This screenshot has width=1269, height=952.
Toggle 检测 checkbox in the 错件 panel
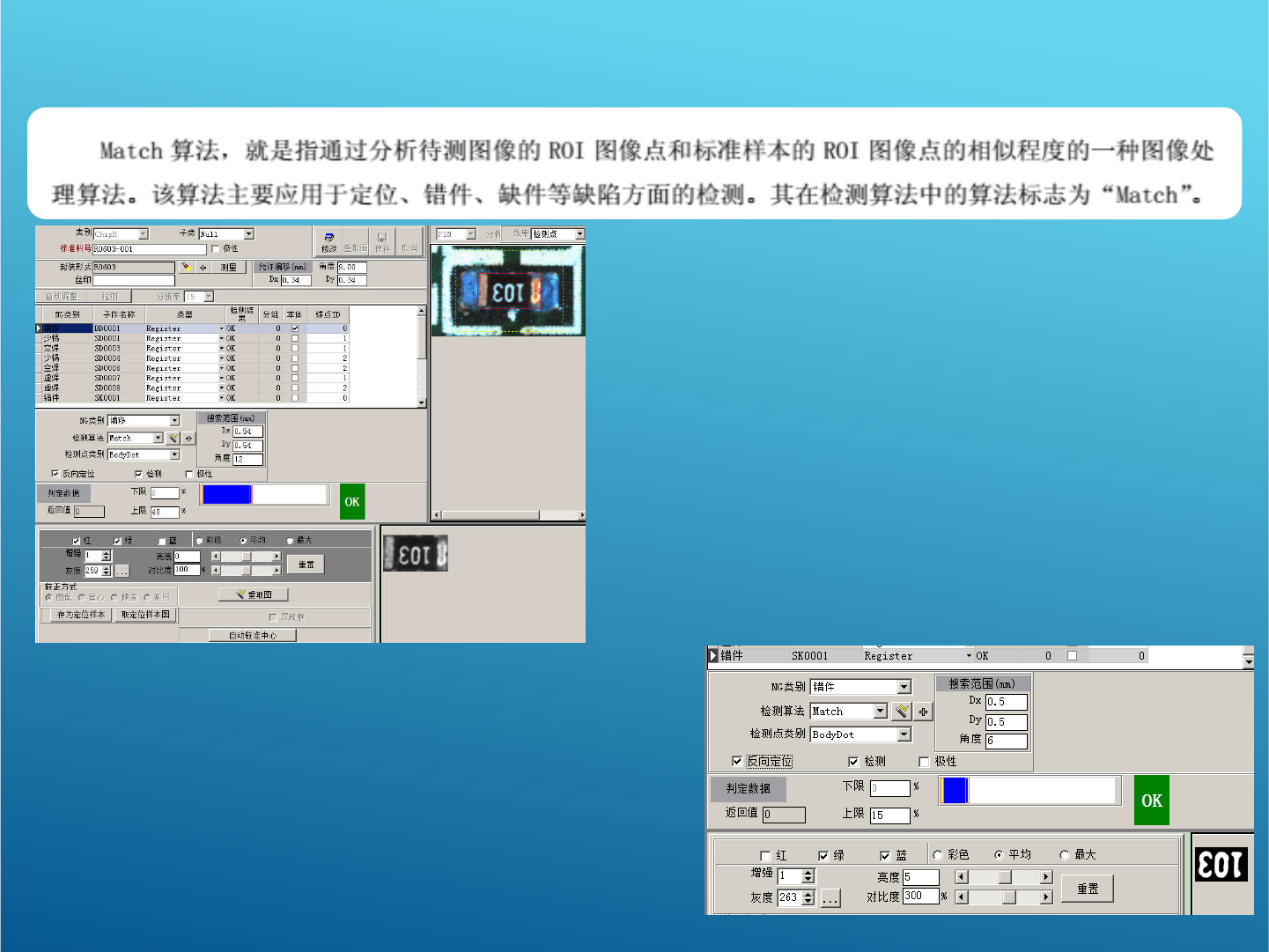[853, 762]
